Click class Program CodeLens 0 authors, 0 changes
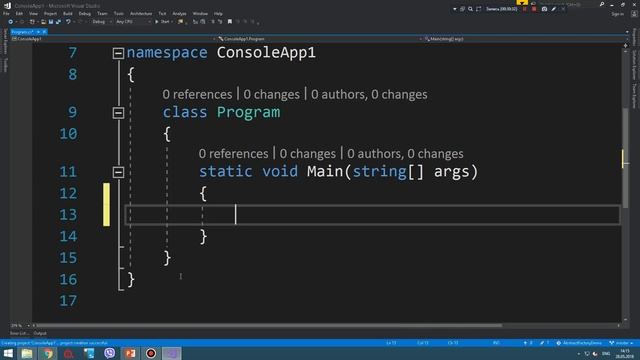The width and height of the screenshot is (640, 360). (369, 94)
